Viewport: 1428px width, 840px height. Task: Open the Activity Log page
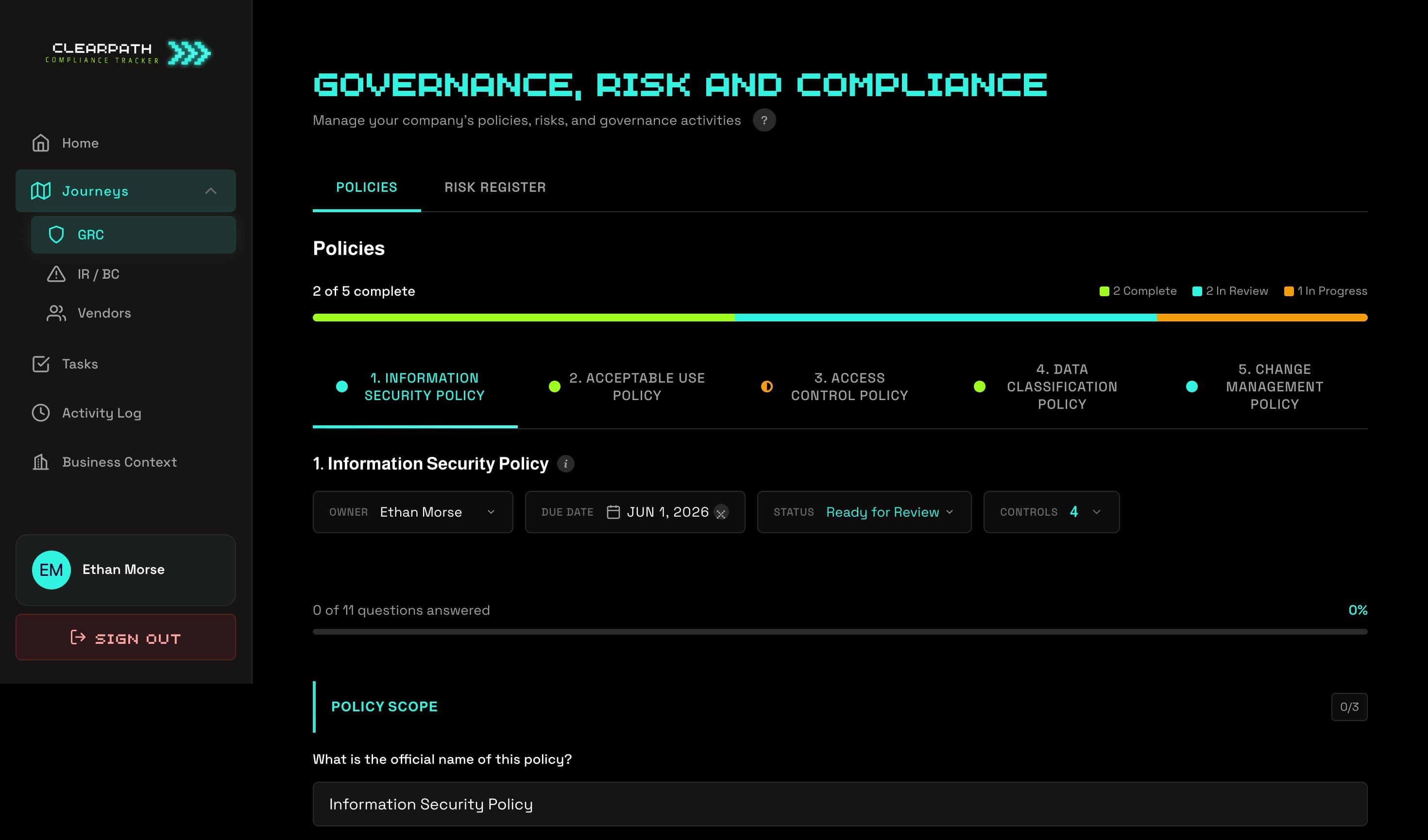coord(125,413)
